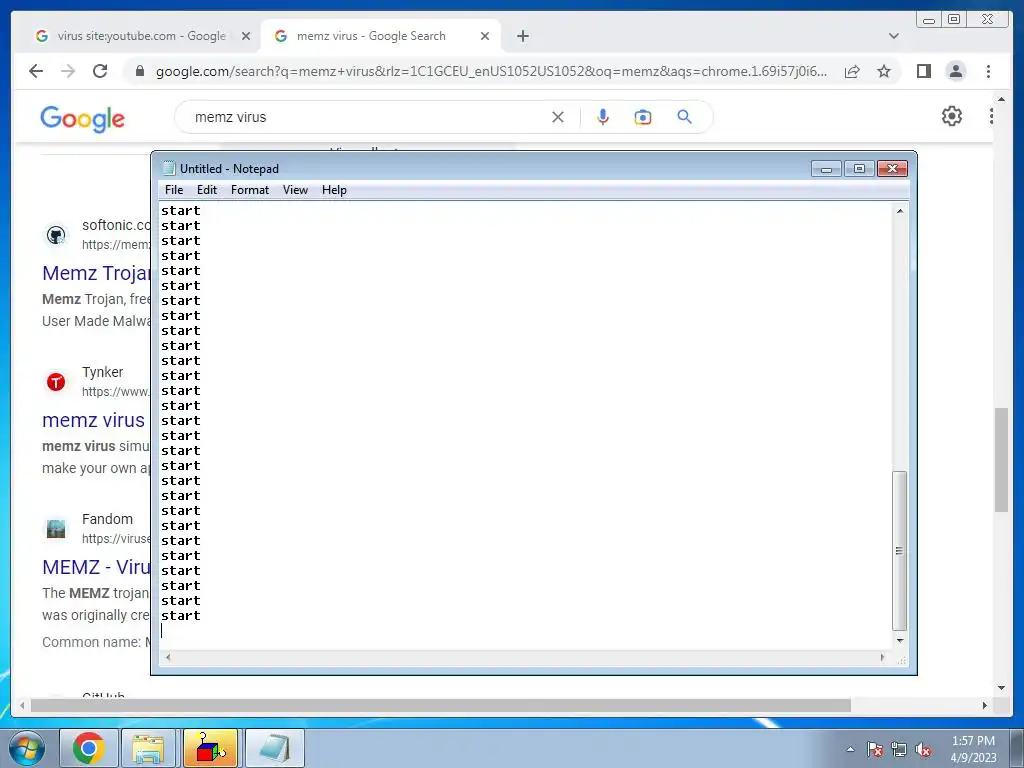Share this page using share icon

(x=852, y=71)
